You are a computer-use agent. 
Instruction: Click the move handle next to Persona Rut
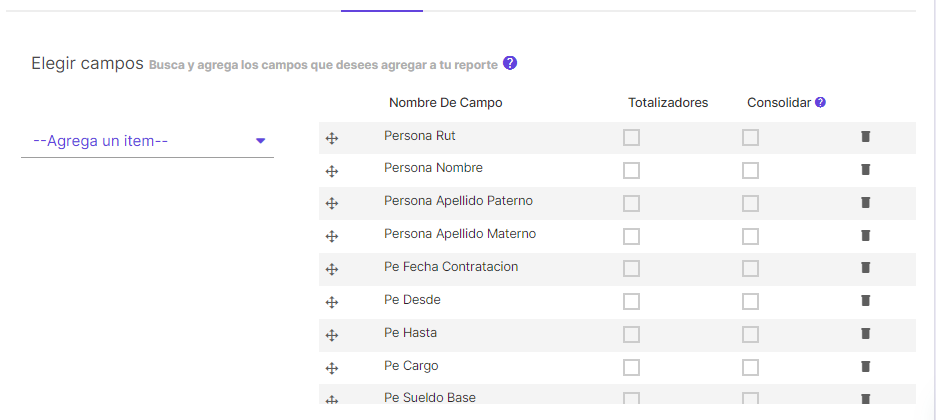click(x=332, y=138)
